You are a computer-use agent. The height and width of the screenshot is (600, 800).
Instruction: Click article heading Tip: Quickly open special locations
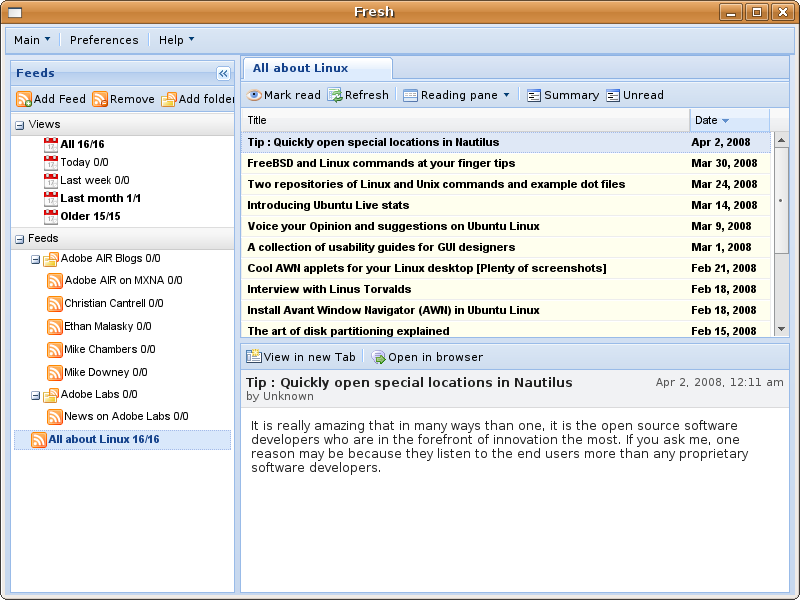tap(409, 383)
